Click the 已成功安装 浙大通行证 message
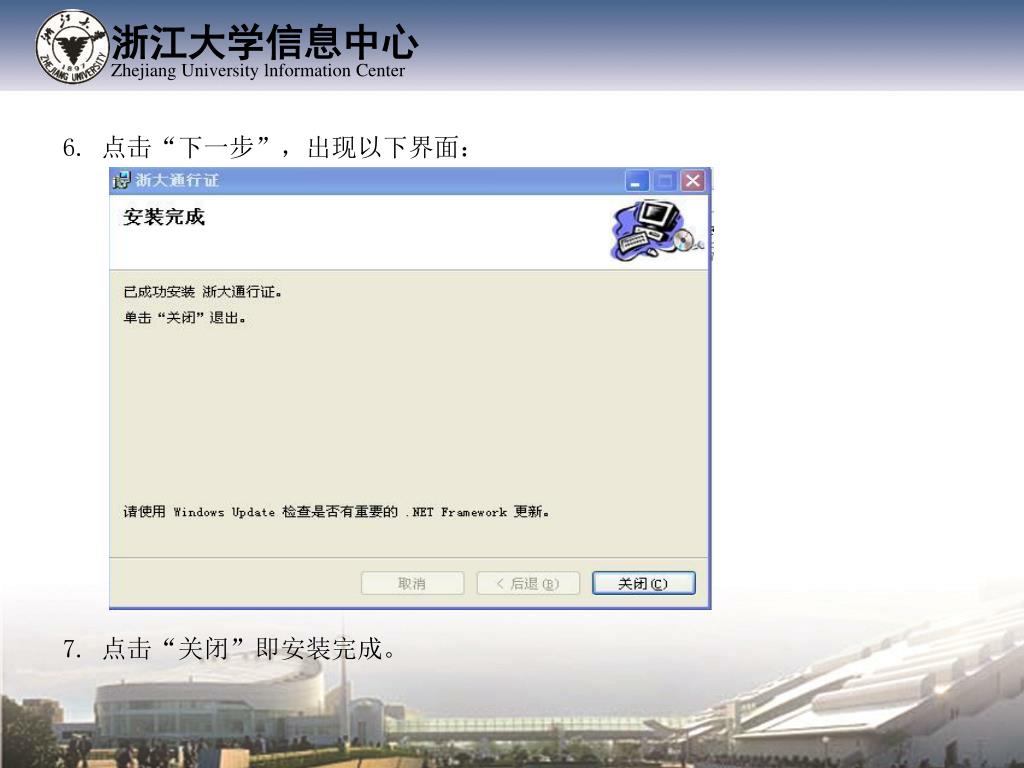 (202, 292)
